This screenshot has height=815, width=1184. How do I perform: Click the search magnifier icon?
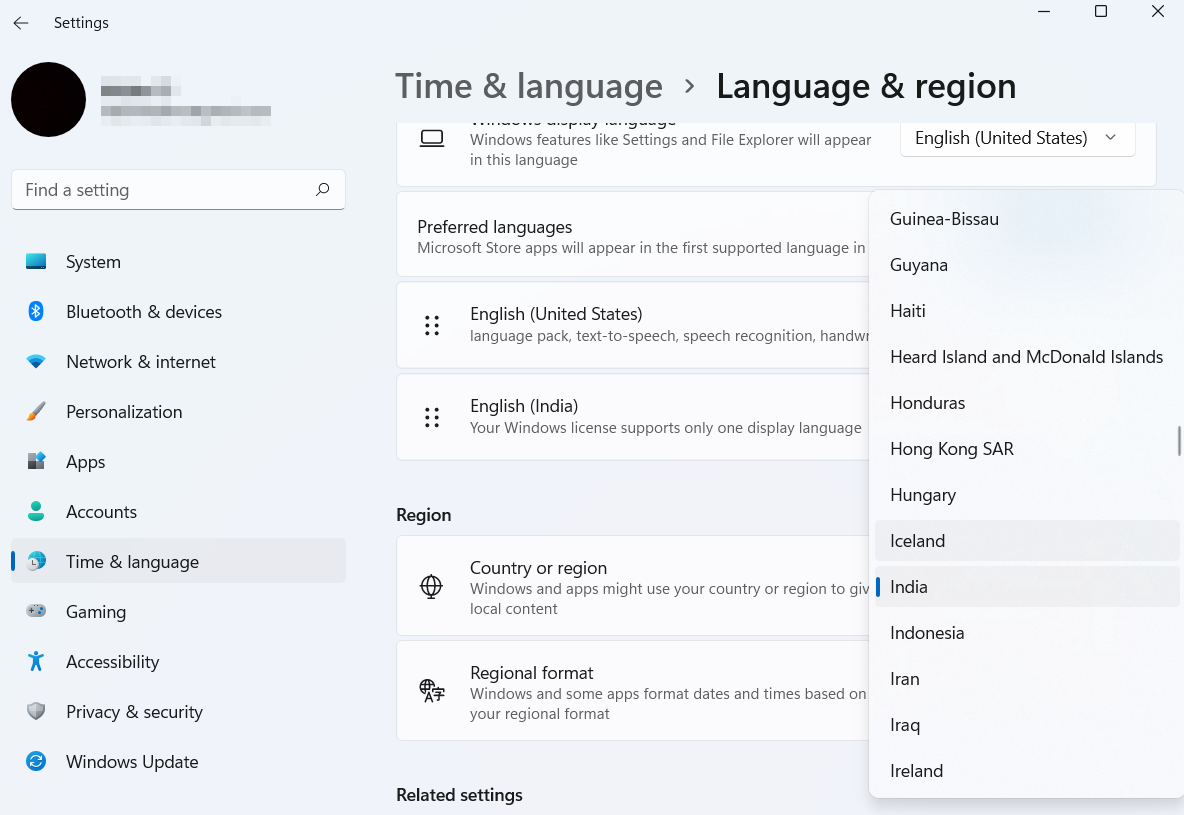[x=322, y=189]
